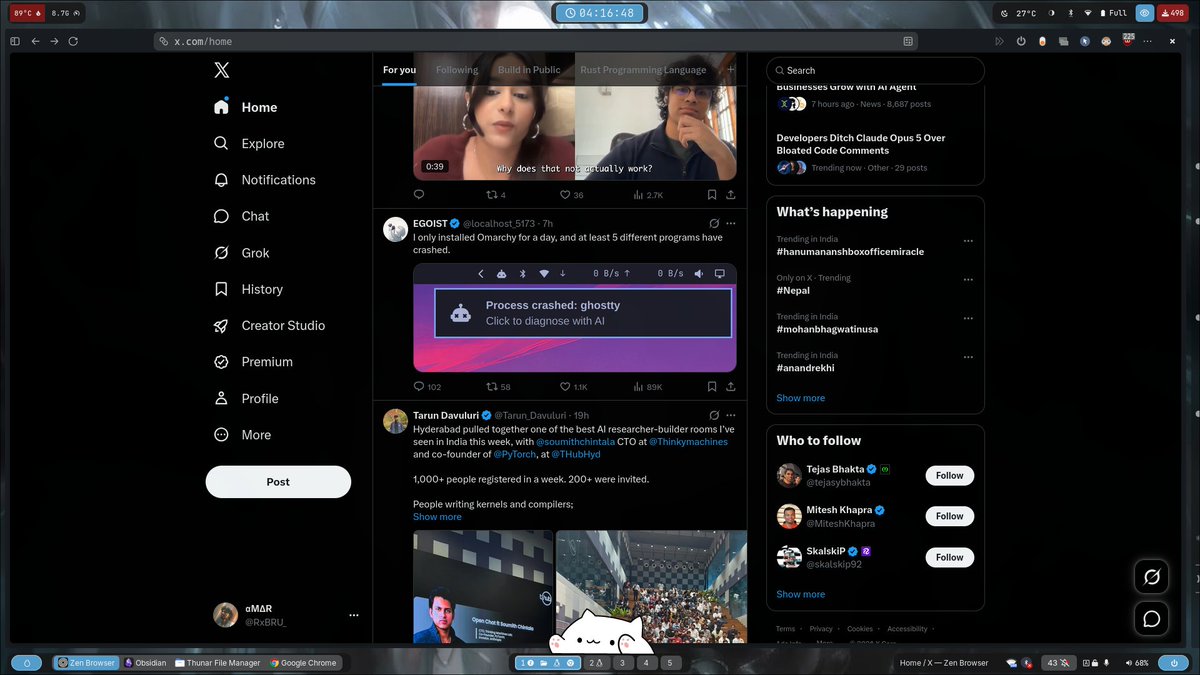Switch to For you tab
Viewport: 1200px width, 675px height.
coord(399,70)
